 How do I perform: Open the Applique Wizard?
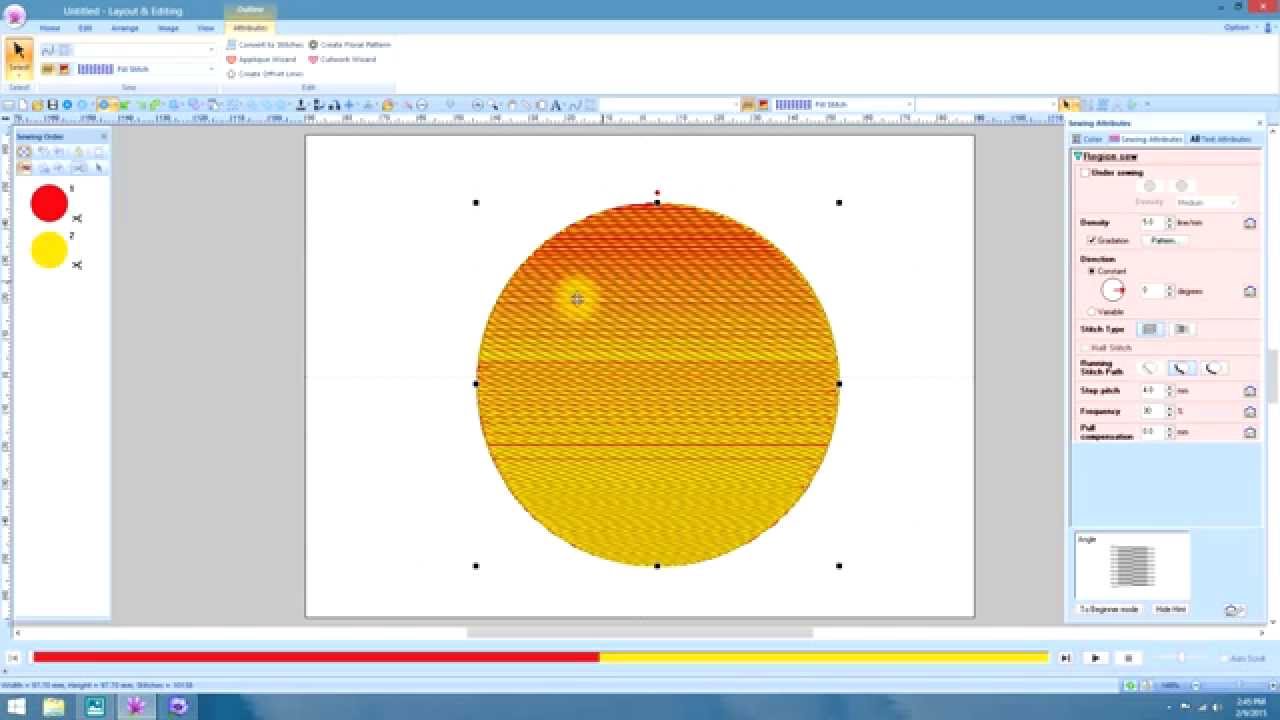tap(261, 59)
